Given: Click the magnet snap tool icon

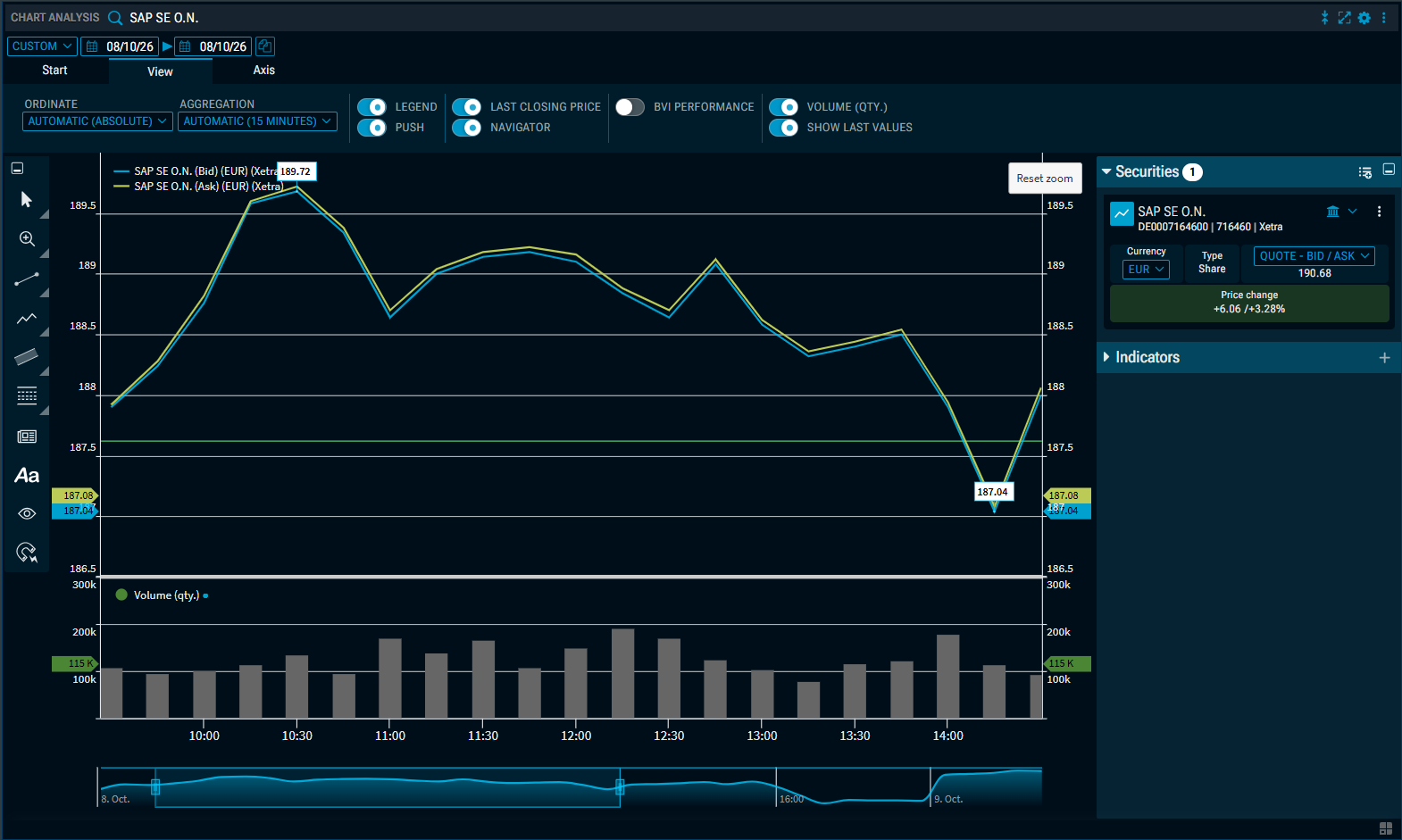Looking at the screenshot, I should tap(27, 553).
